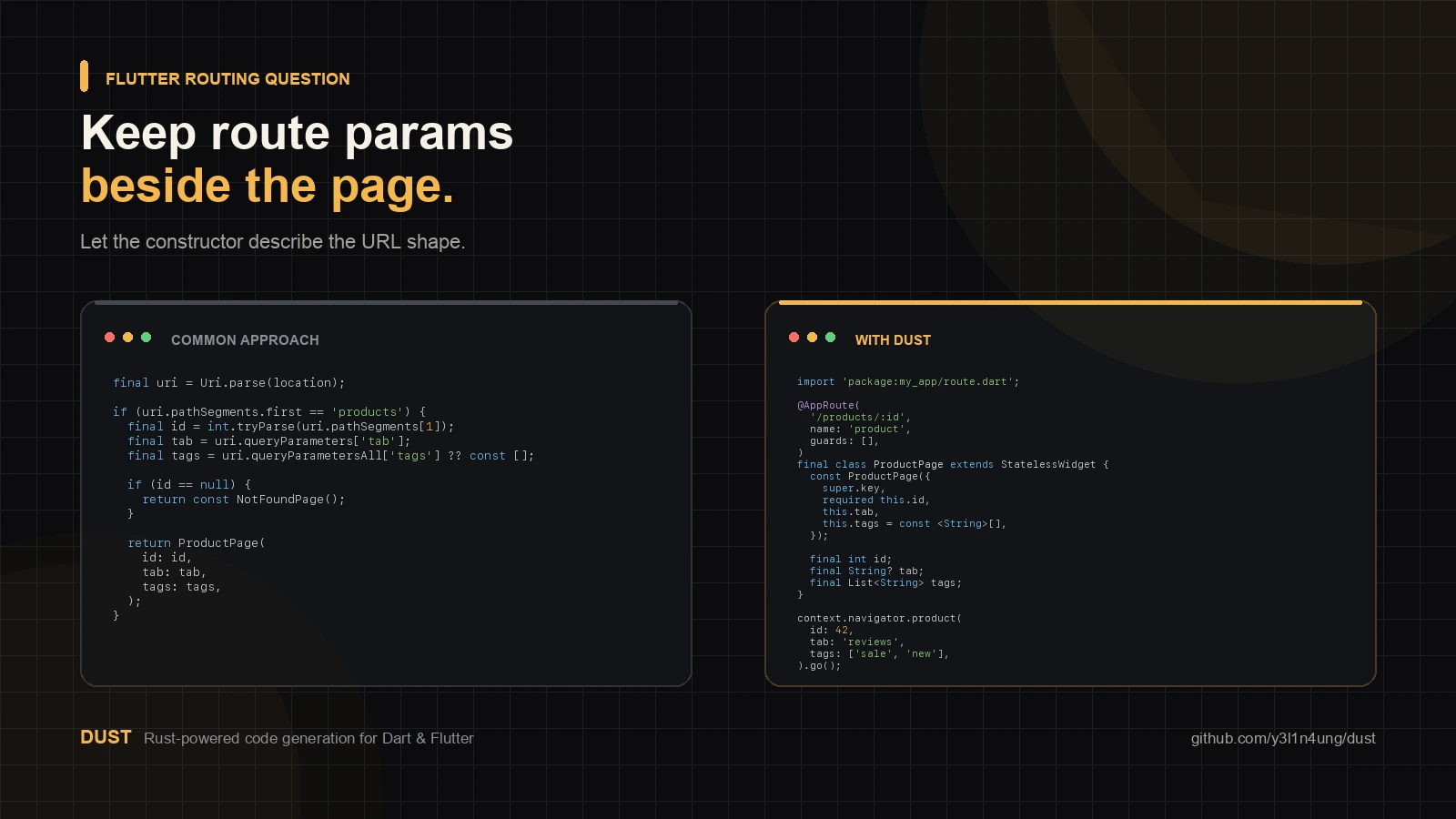Image resolution: width=1456 pixels, height=819 pixels.
Task: Click the 'required this.id,' line
Action: (x=876, y=500)
